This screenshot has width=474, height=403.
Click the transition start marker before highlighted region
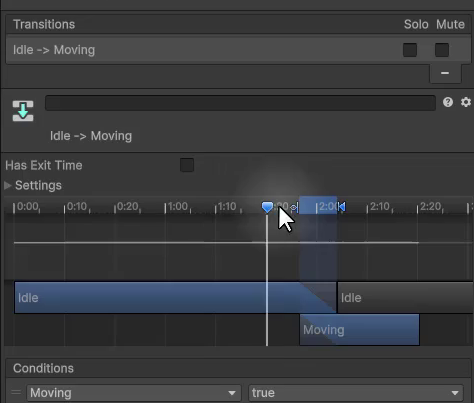(294, 208)
